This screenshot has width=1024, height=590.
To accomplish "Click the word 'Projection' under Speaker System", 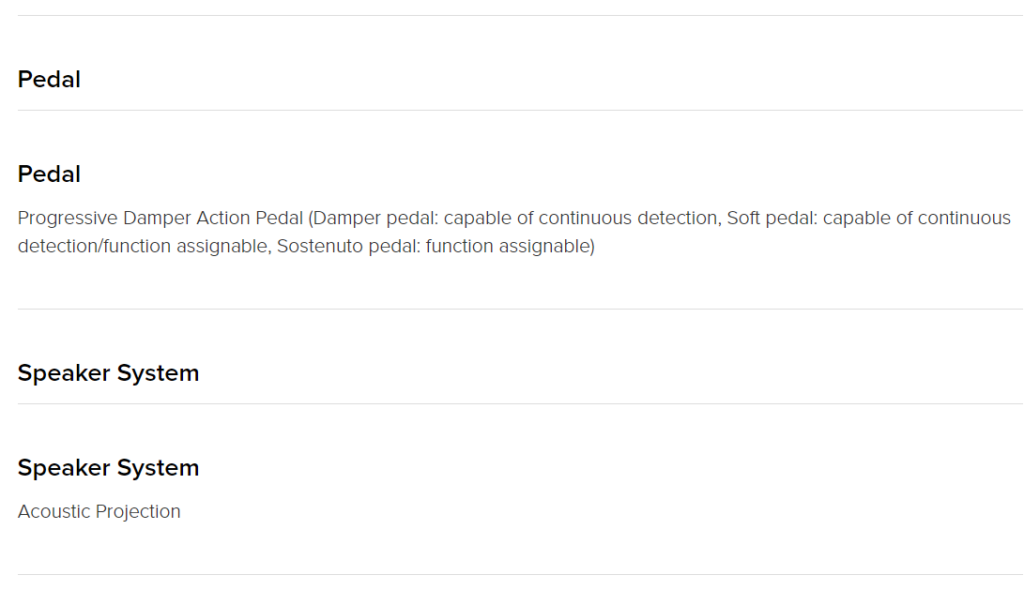I will pyautogui.click(x=140, y=512).
